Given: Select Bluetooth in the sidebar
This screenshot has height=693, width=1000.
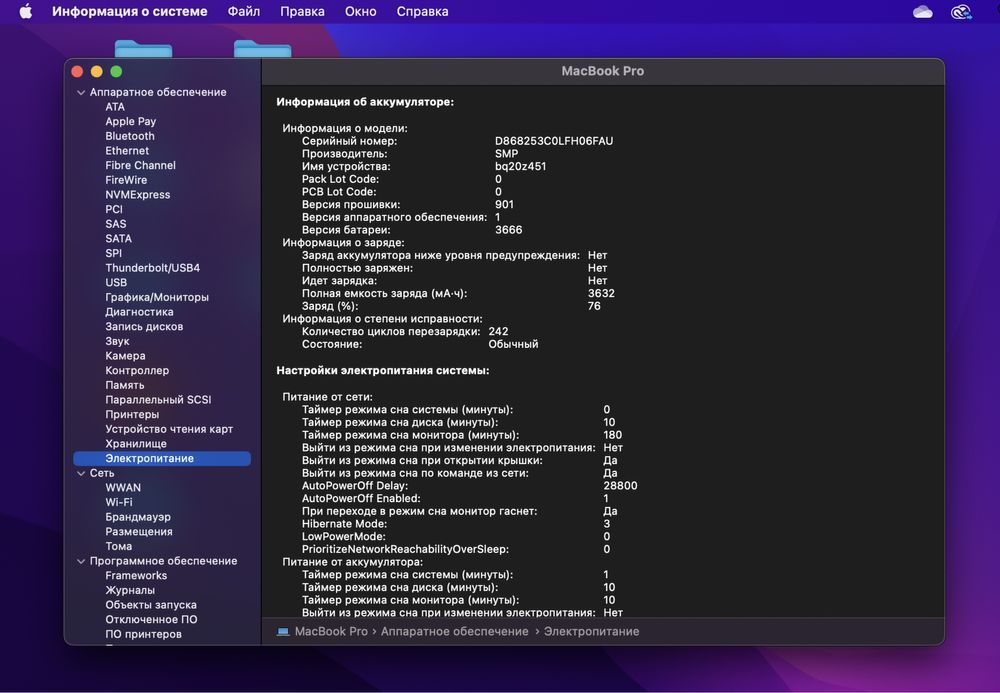Looking at the screenshot, I should tap(130, 136).
